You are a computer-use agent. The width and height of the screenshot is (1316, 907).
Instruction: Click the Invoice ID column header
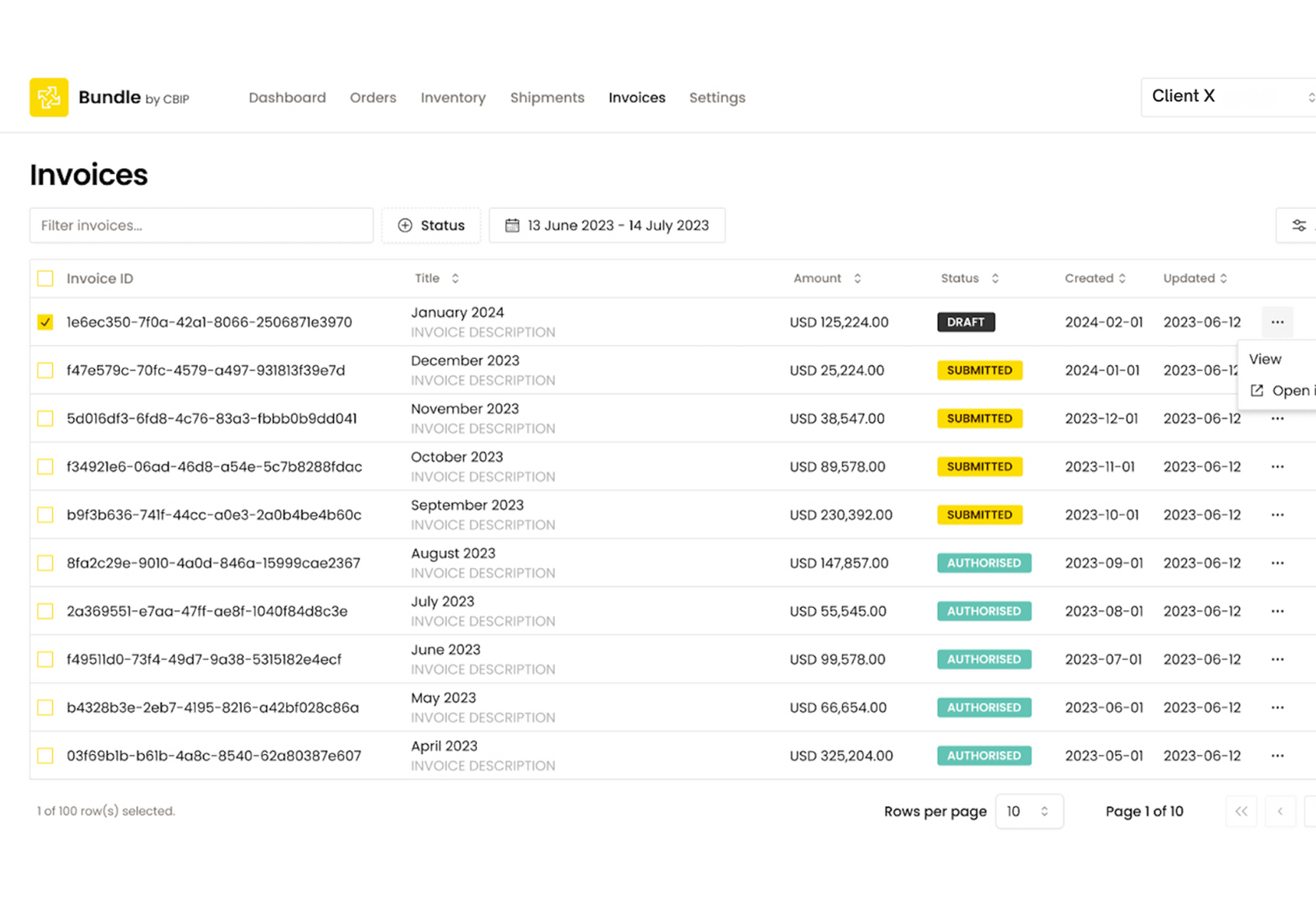click(x=100, y=278)
